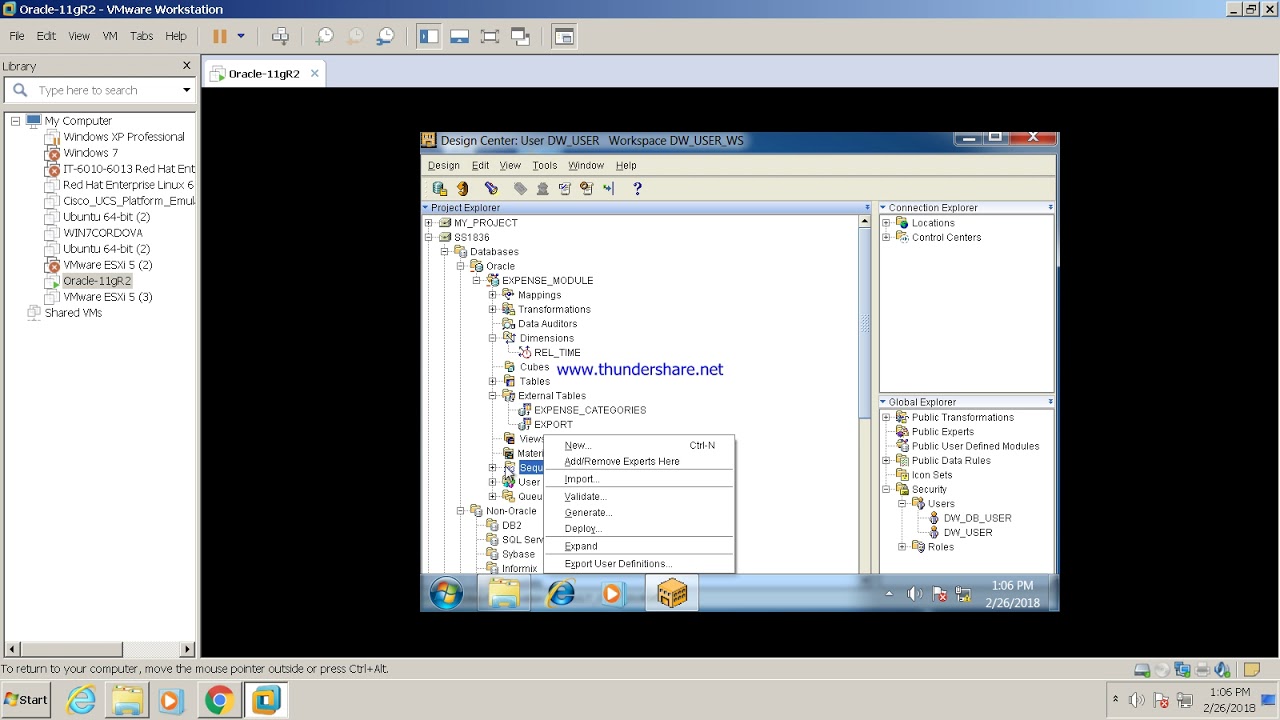Click the Security folder icon in Global Explorer
1280x720 pixels.
point(902,490)
